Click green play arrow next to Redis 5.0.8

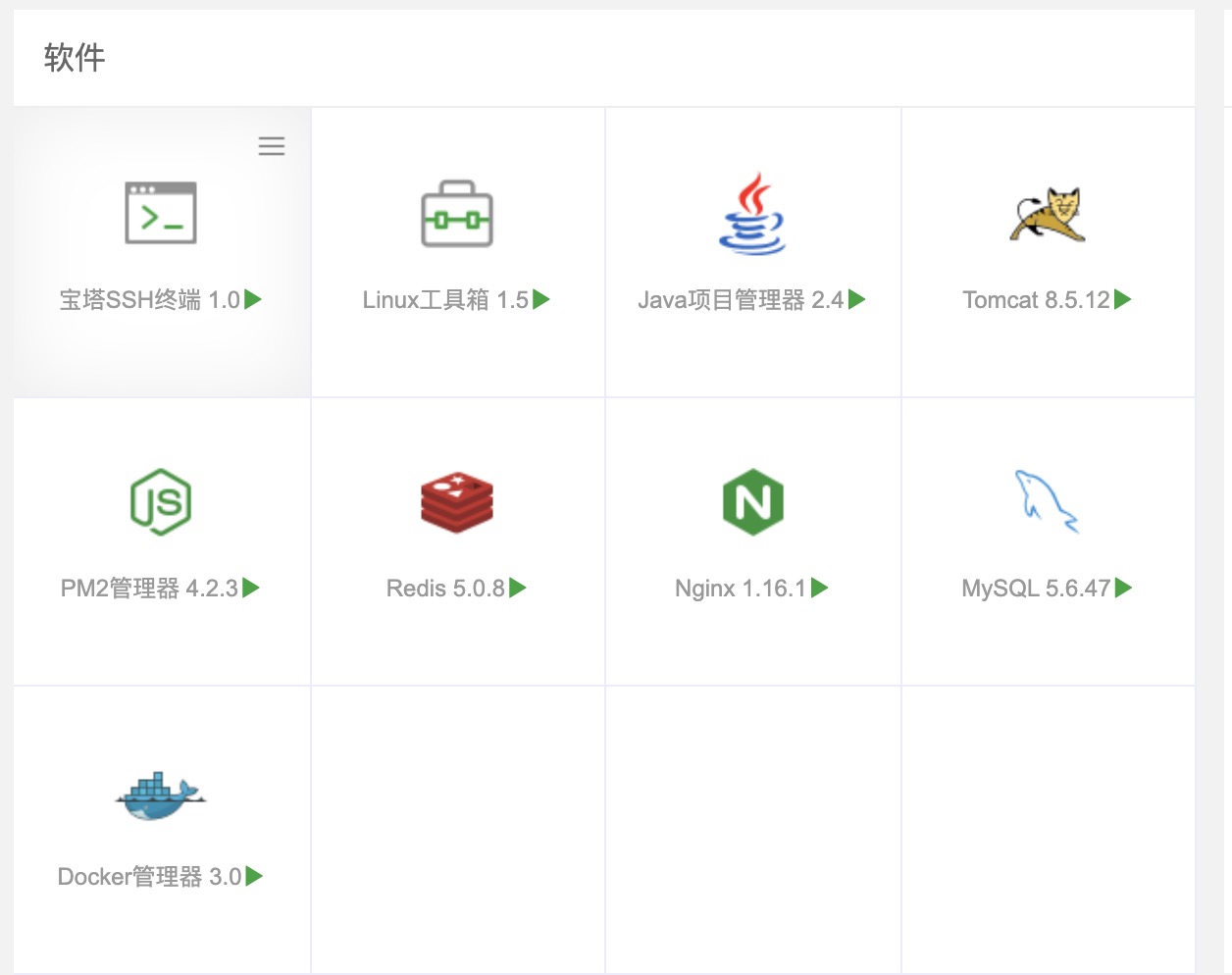518,588
